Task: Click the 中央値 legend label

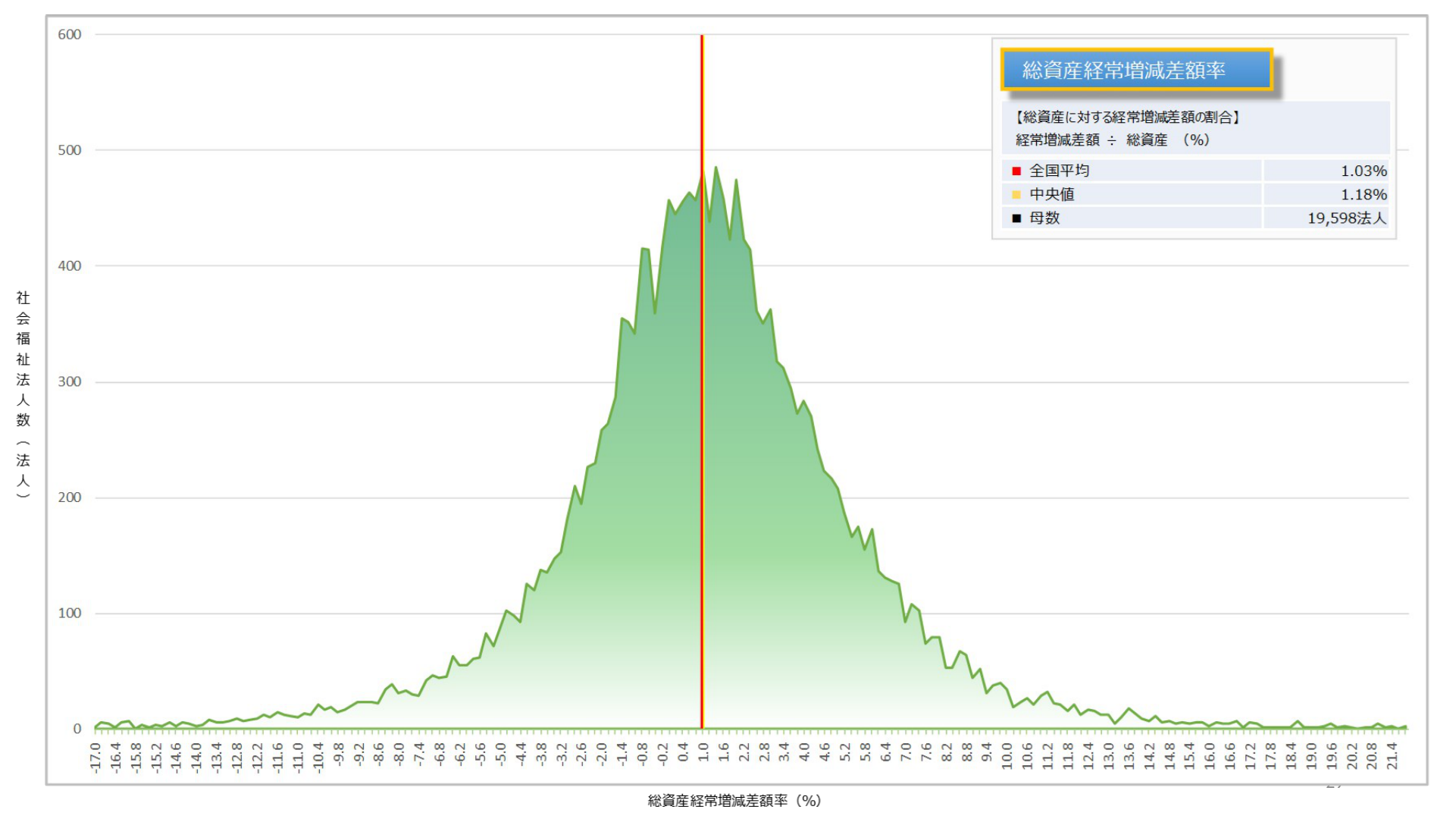Action: [x=1051, y=195]
